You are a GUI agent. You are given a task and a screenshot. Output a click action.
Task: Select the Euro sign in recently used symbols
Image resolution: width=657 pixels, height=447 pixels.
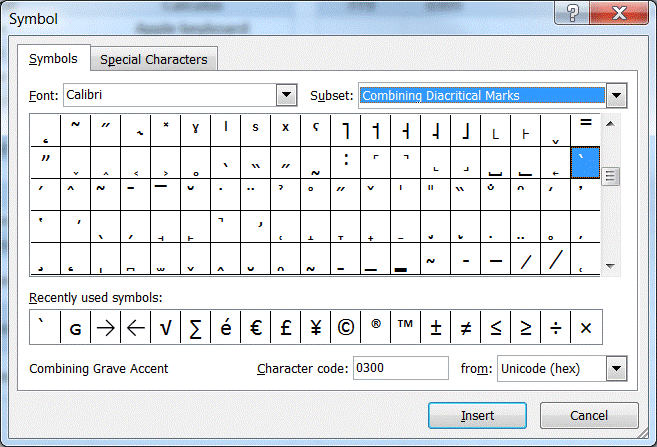click(256, 327)
